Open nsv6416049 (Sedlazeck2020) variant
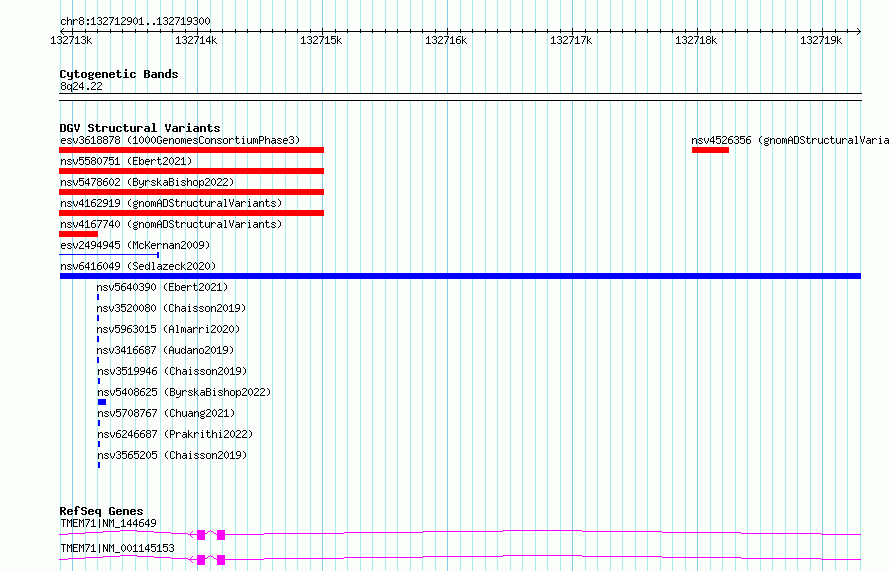This screenshot has height=571, width=890. click(x=138, y=266)
